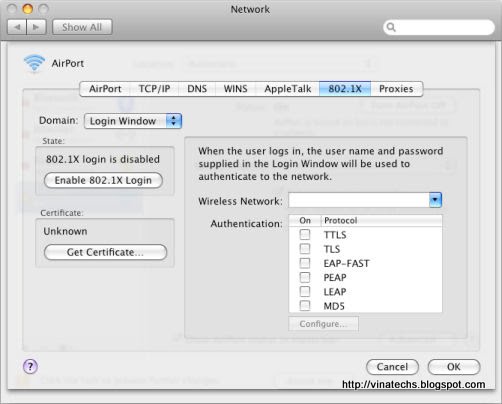Click the AirPort Wi-Fi signal icon
Viewport: 502px width, 404px height.
click(x=34, y=63)
